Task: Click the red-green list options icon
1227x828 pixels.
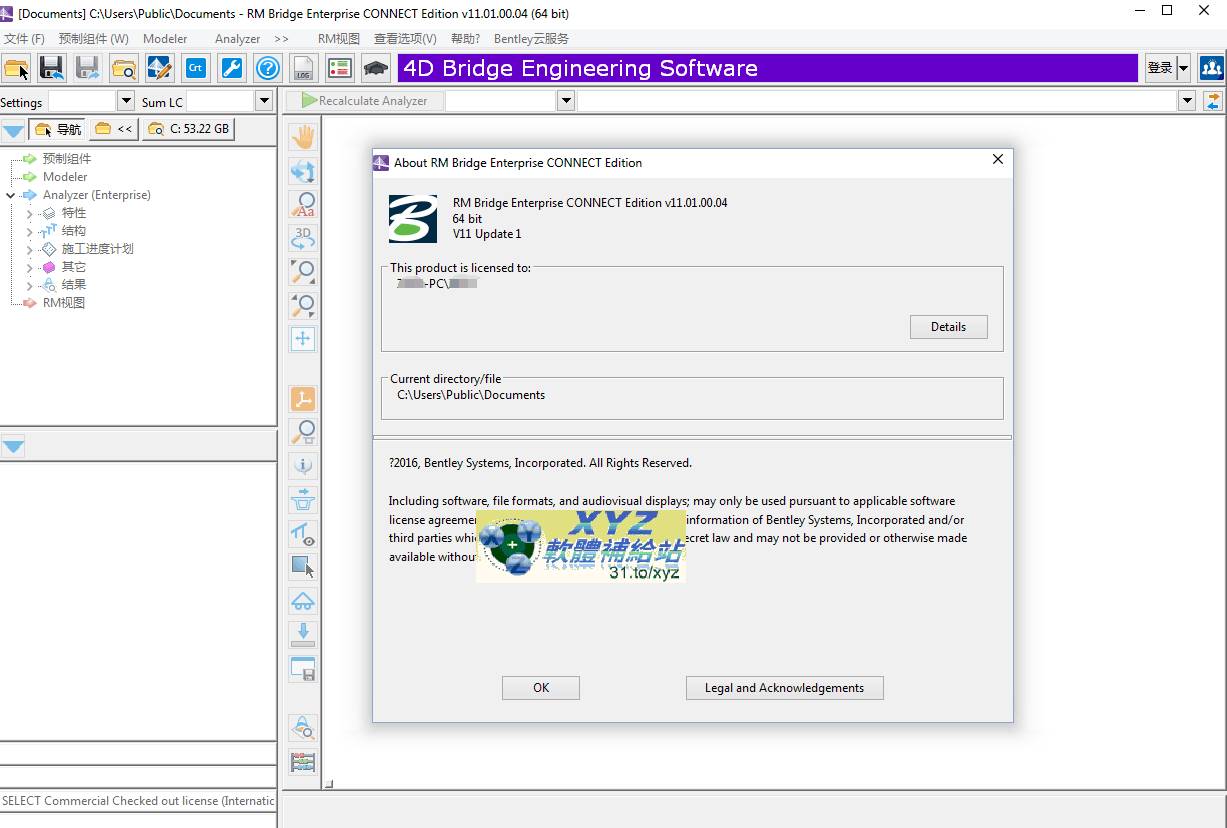Action: pos(340,68)
